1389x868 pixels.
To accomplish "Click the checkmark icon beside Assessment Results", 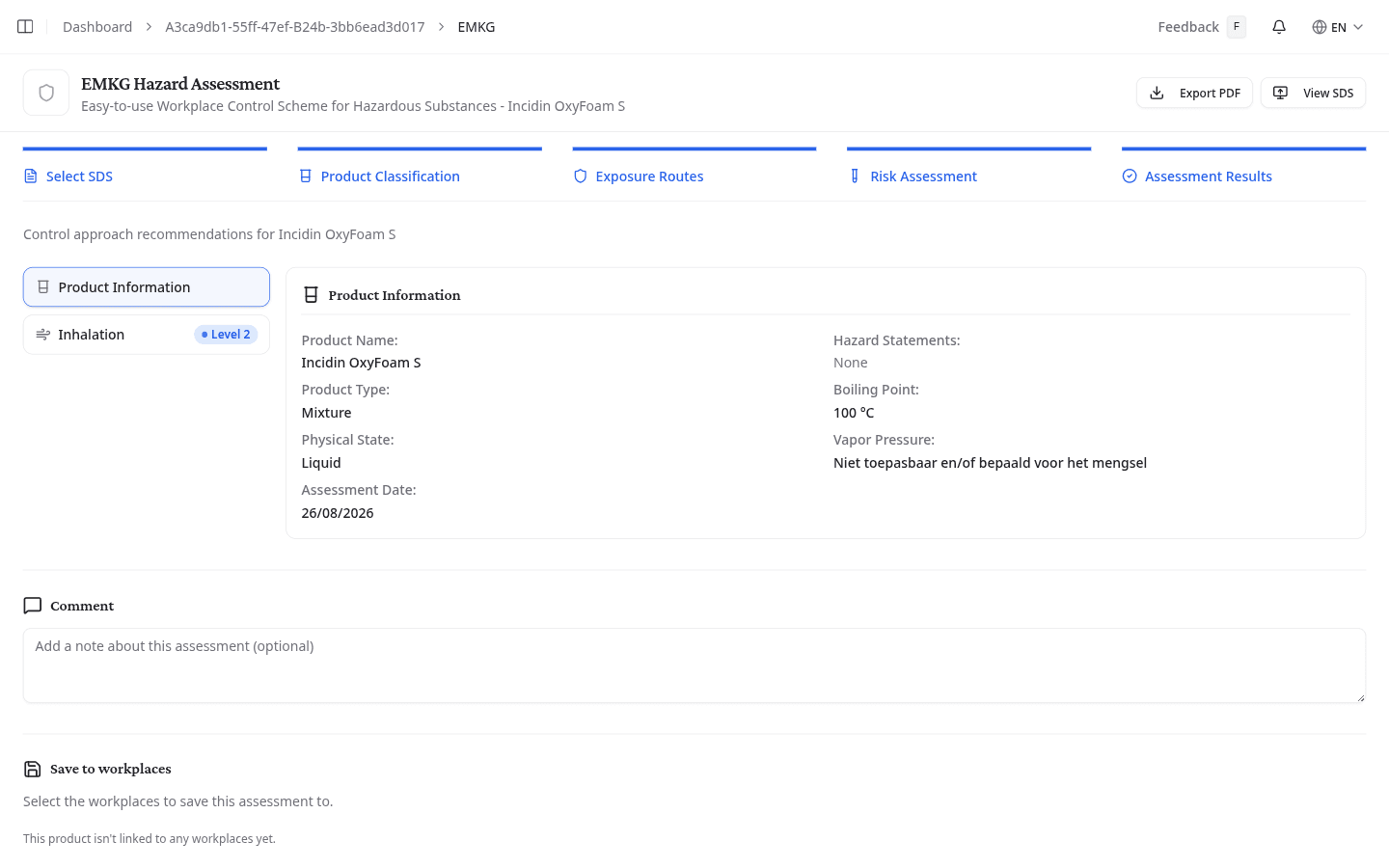I will [x=1130, y=176].
